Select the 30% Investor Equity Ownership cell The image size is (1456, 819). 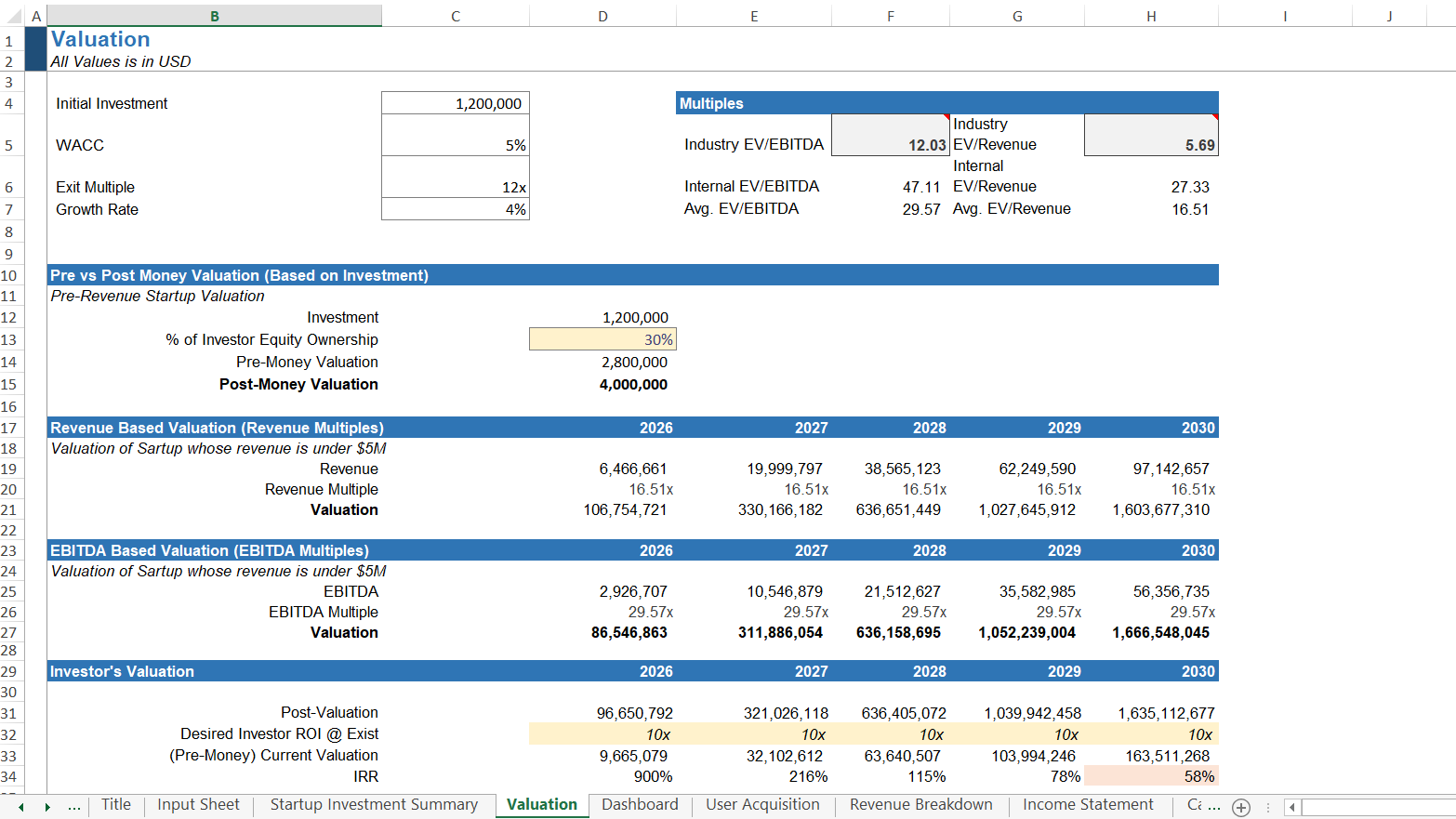click(x=602, y=338)
